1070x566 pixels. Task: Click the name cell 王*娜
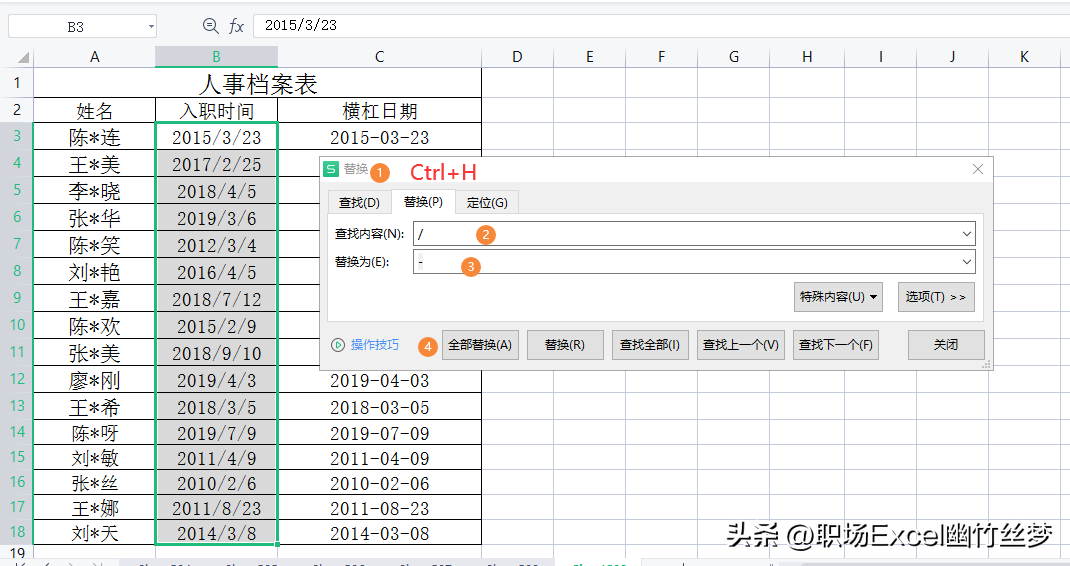[94, 508]
